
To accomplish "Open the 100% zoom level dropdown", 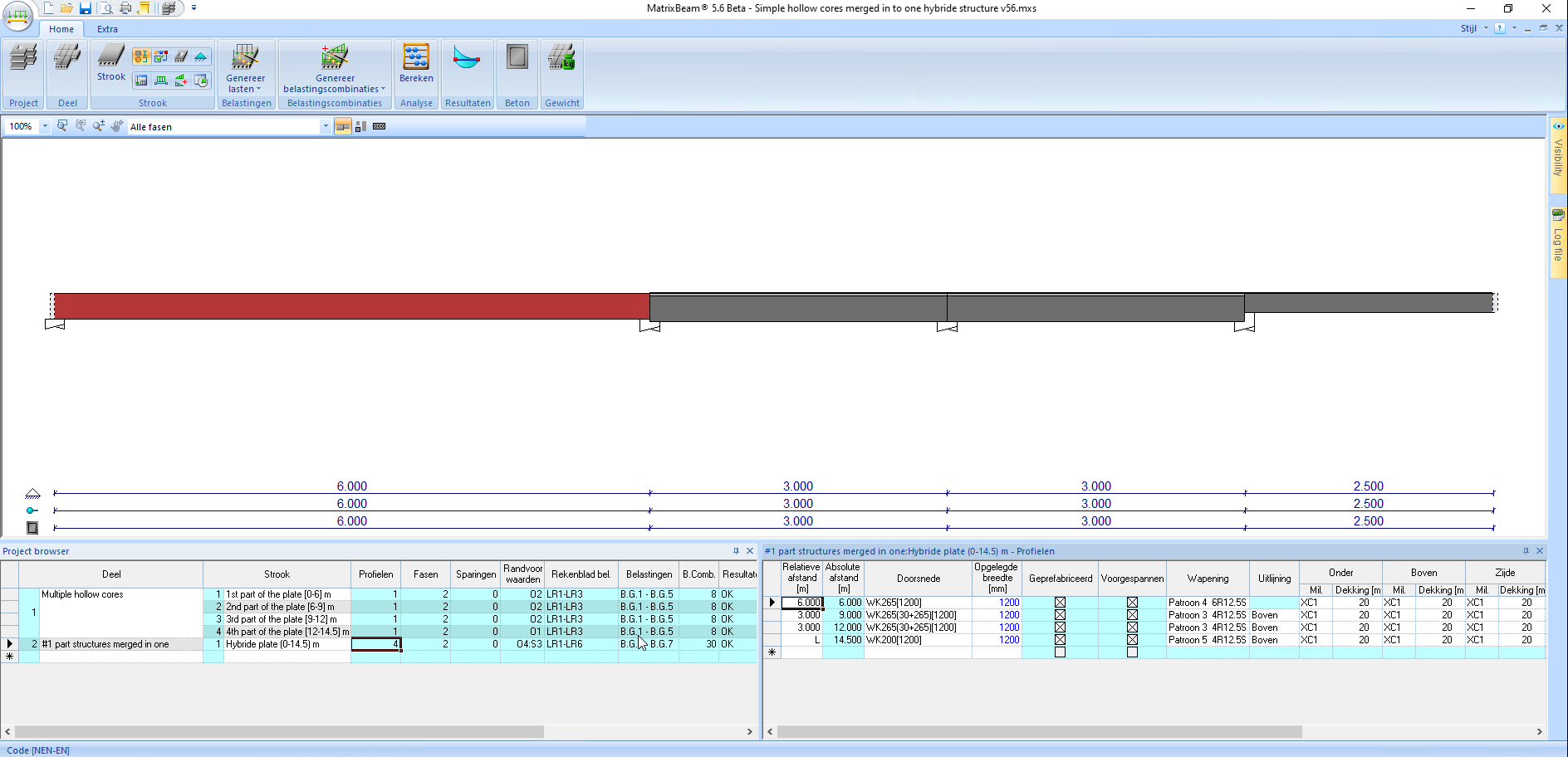I will tap(45, 127).
